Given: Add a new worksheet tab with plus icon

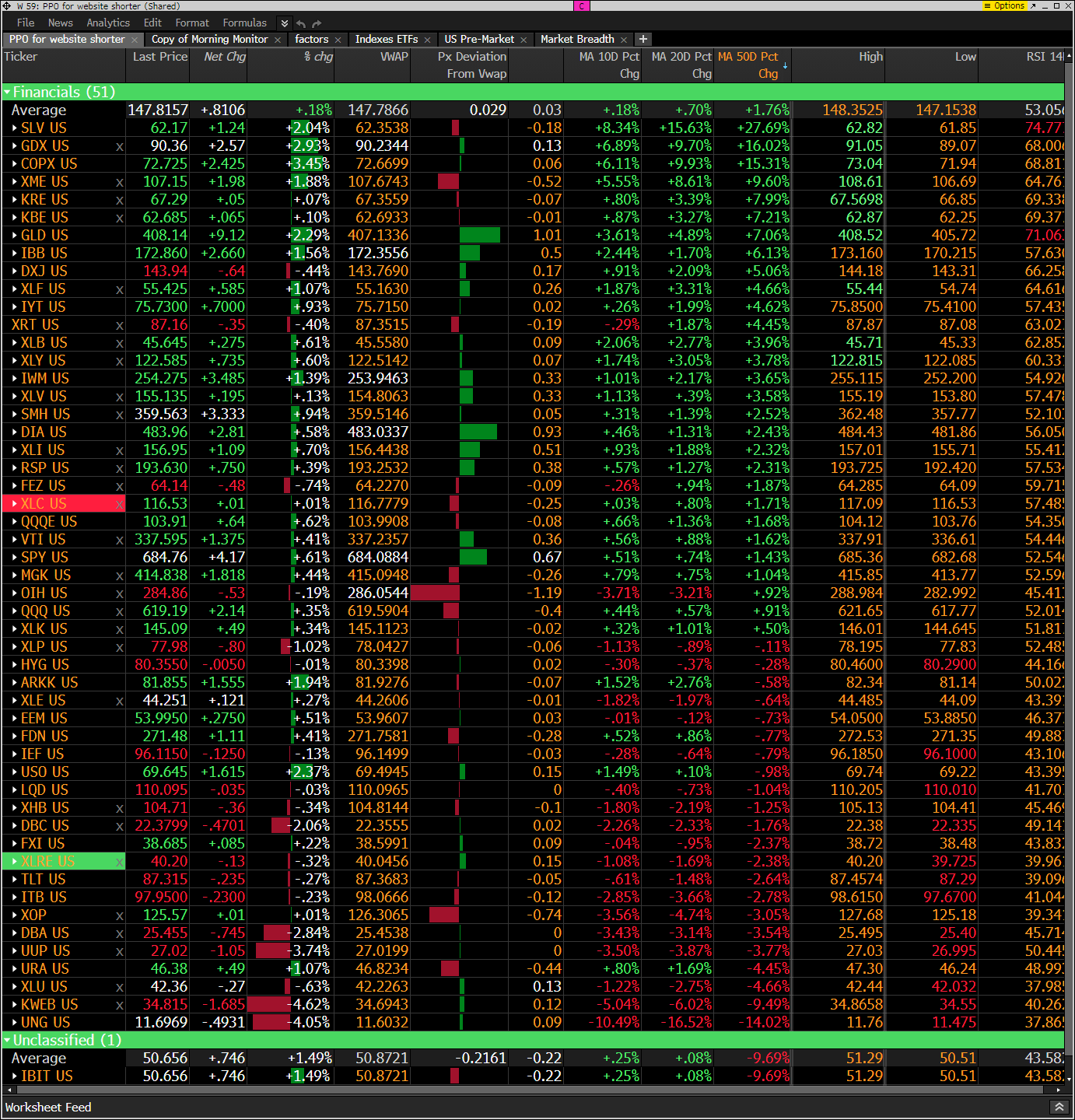Looking at the screenshot, I should click(643, 39).
